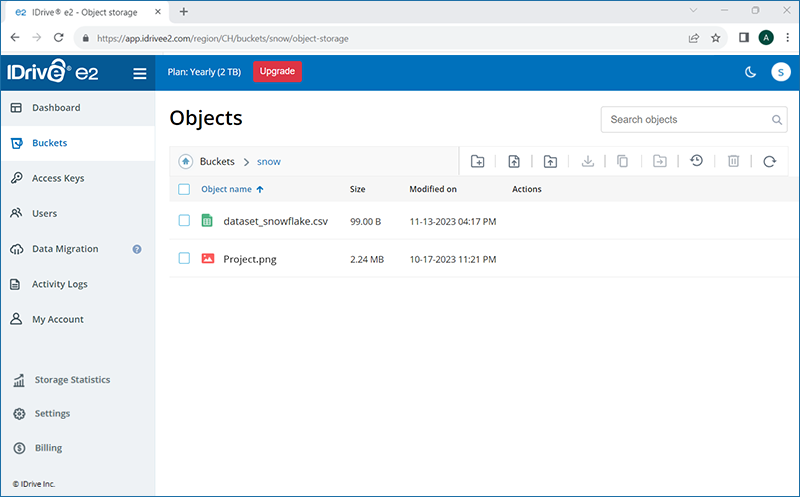800x497 pixels.
Task: Click the upload folder icon in toolbar
Action: click(550, 161)
